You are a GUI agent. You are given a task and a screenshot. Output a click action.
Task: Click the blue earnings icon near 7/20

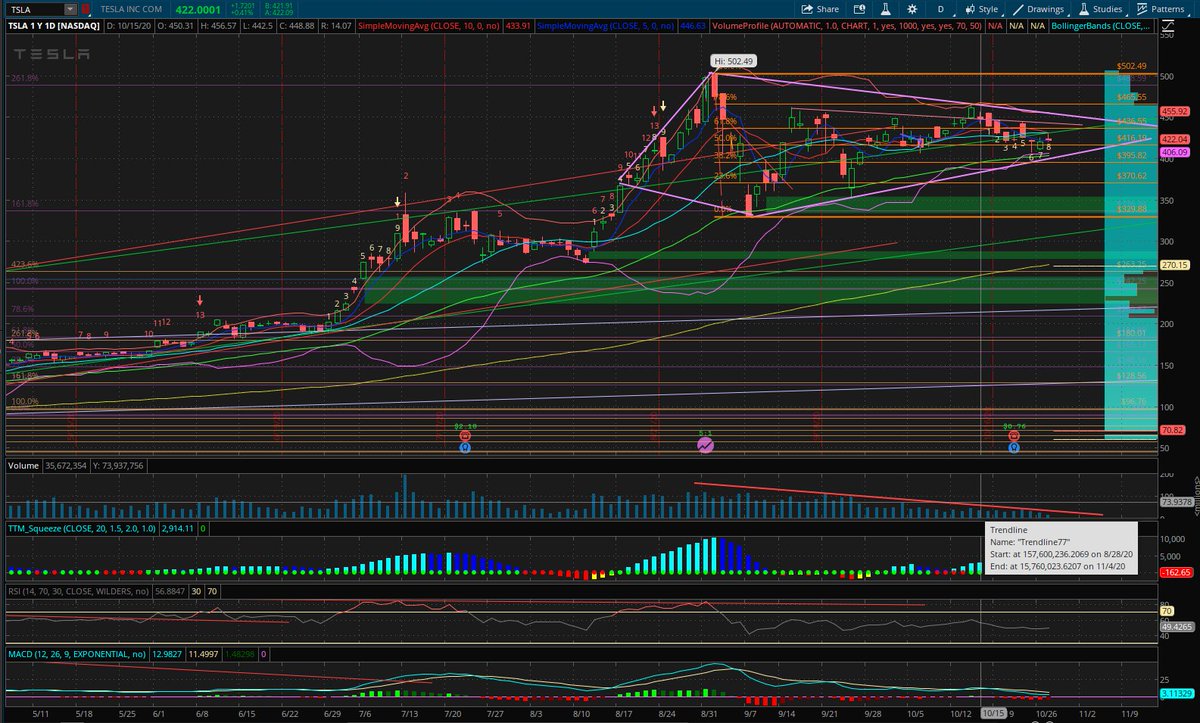pyautogui.click(x=465, y=448)
